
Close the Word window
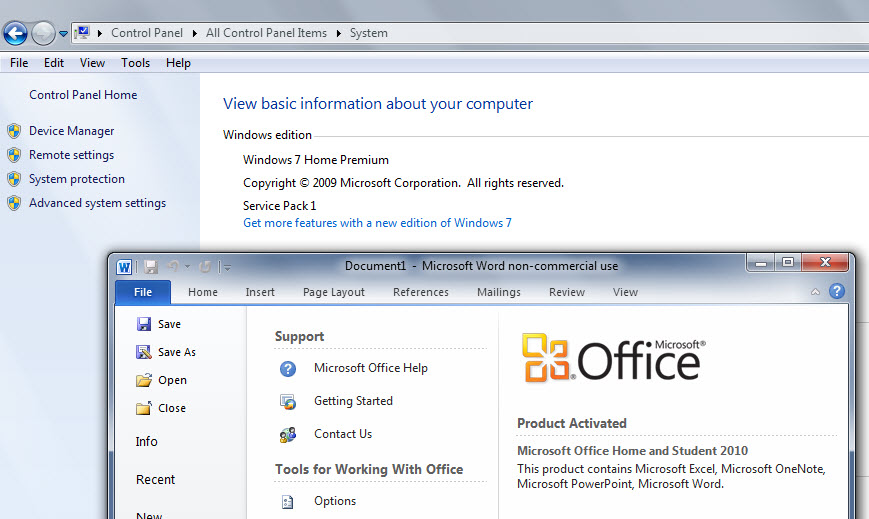pos(825,262)
